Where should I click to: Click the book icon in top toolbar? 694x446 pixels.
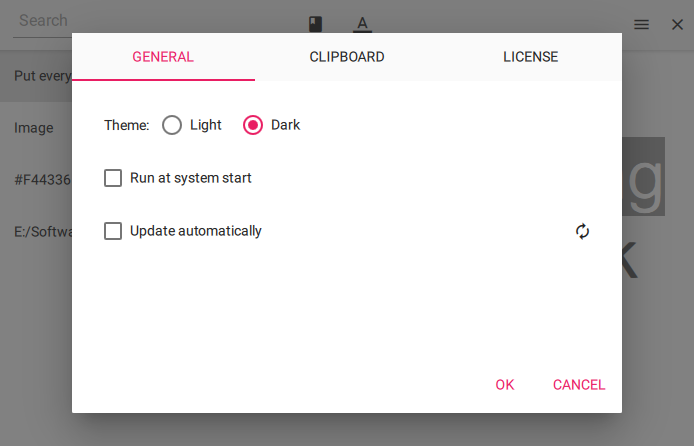pos(315,24)
